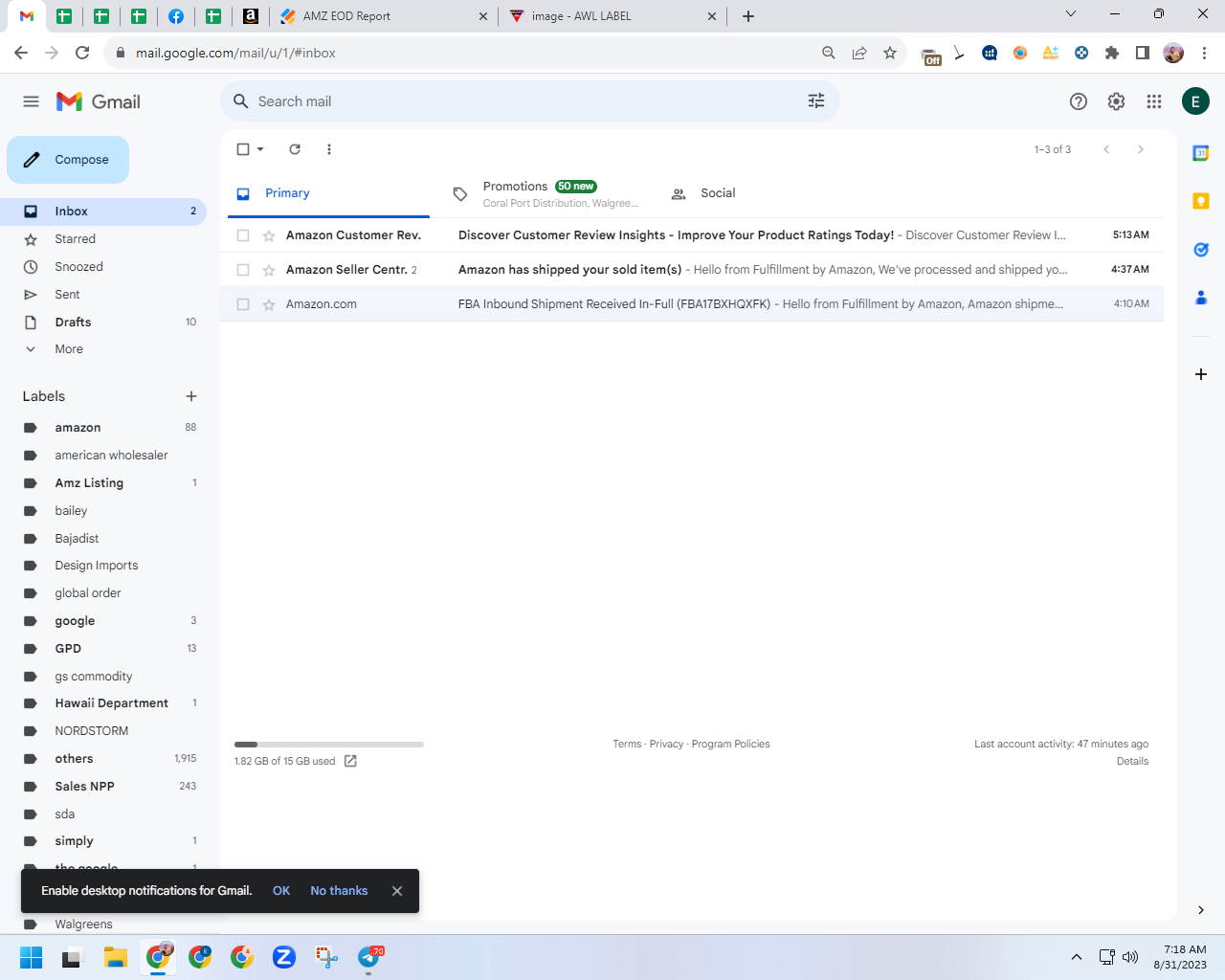
Task: Open Telegram from the taskbar
Action: coord(369,957)
